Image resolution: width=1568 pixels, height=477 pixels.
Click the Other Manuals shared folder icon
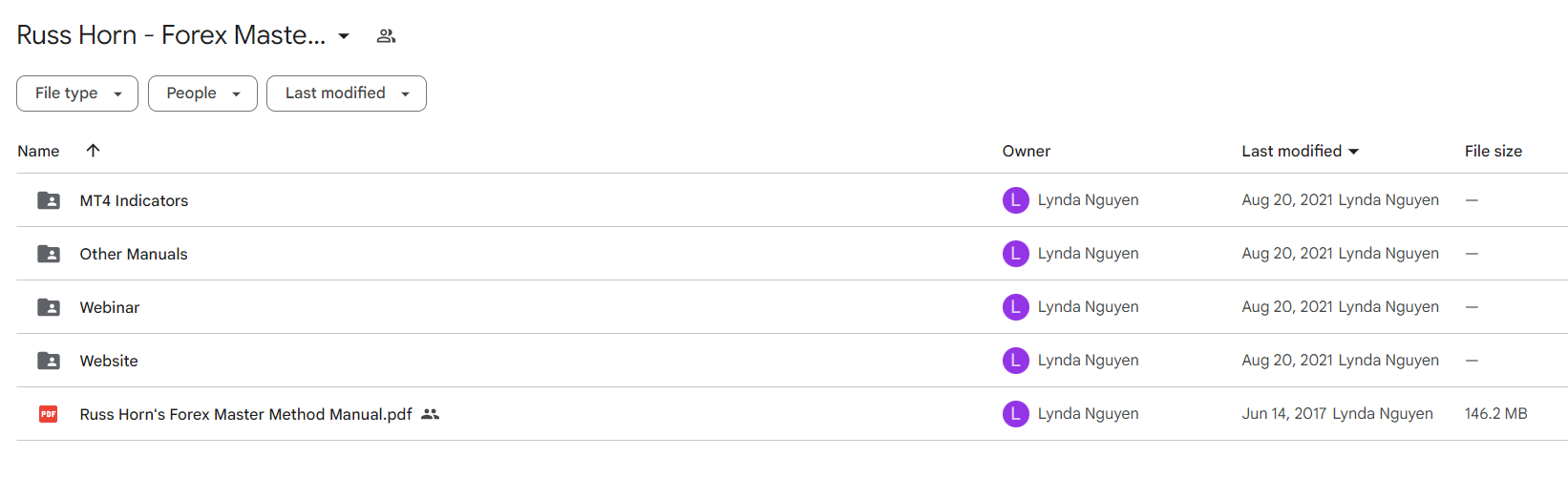[49, 254]
